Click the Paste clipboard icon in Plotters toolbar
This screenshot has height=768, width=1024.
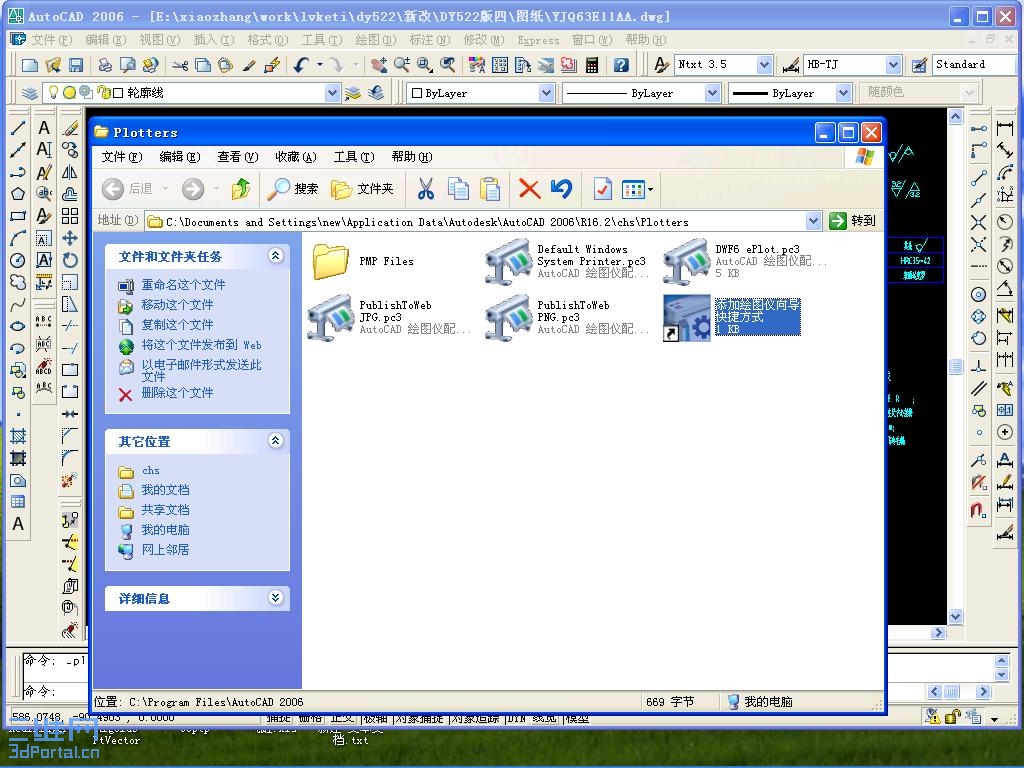(x=490, y=189)
